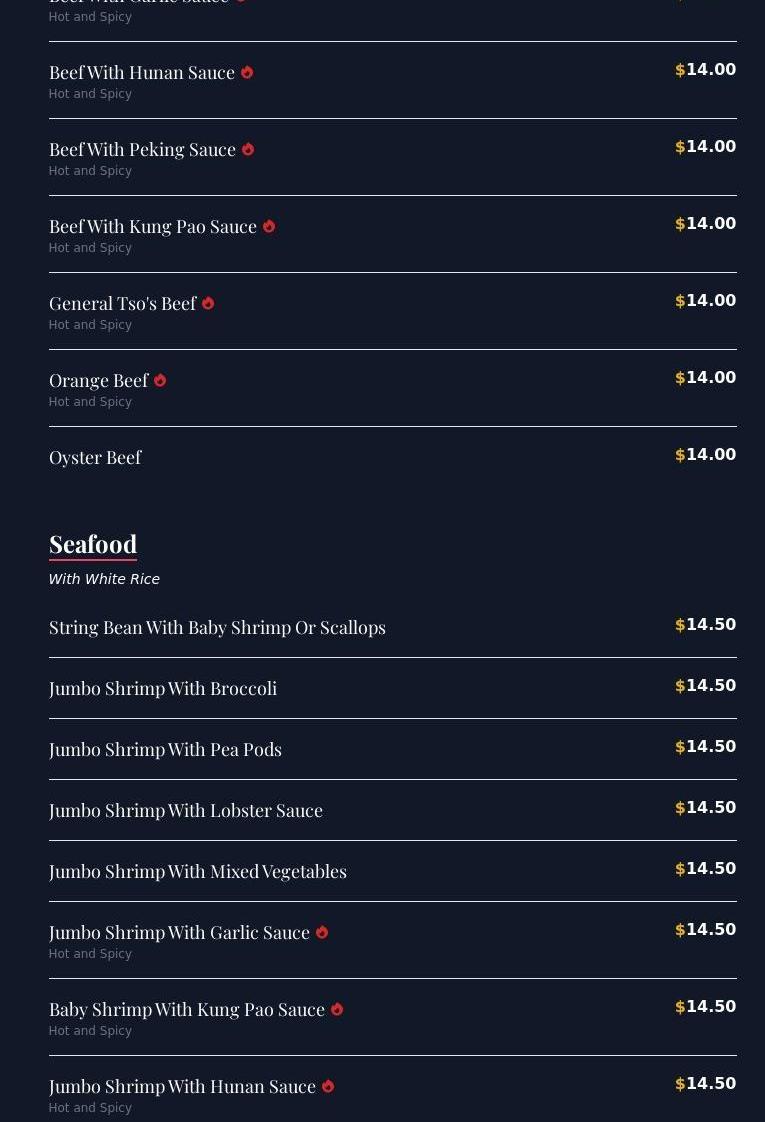
Task: Select the Oyster Beef menu item
Action: point(96,457)
